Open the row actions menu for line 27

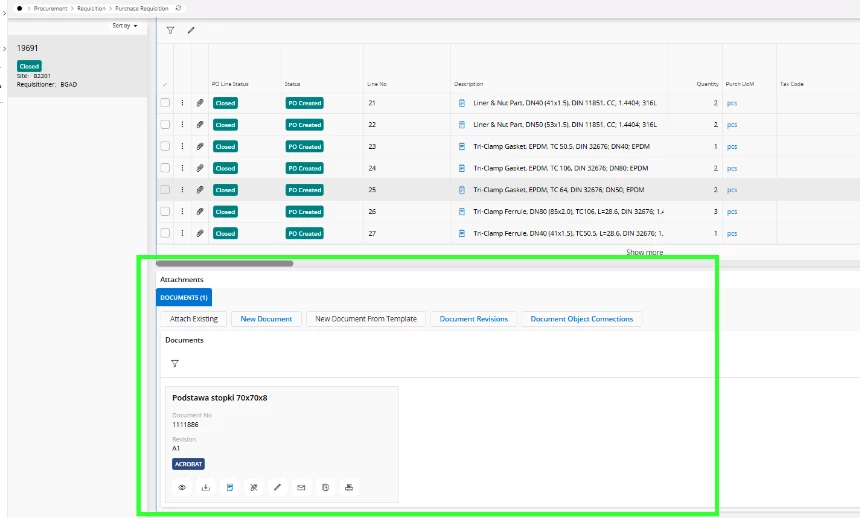click(183, 233)
